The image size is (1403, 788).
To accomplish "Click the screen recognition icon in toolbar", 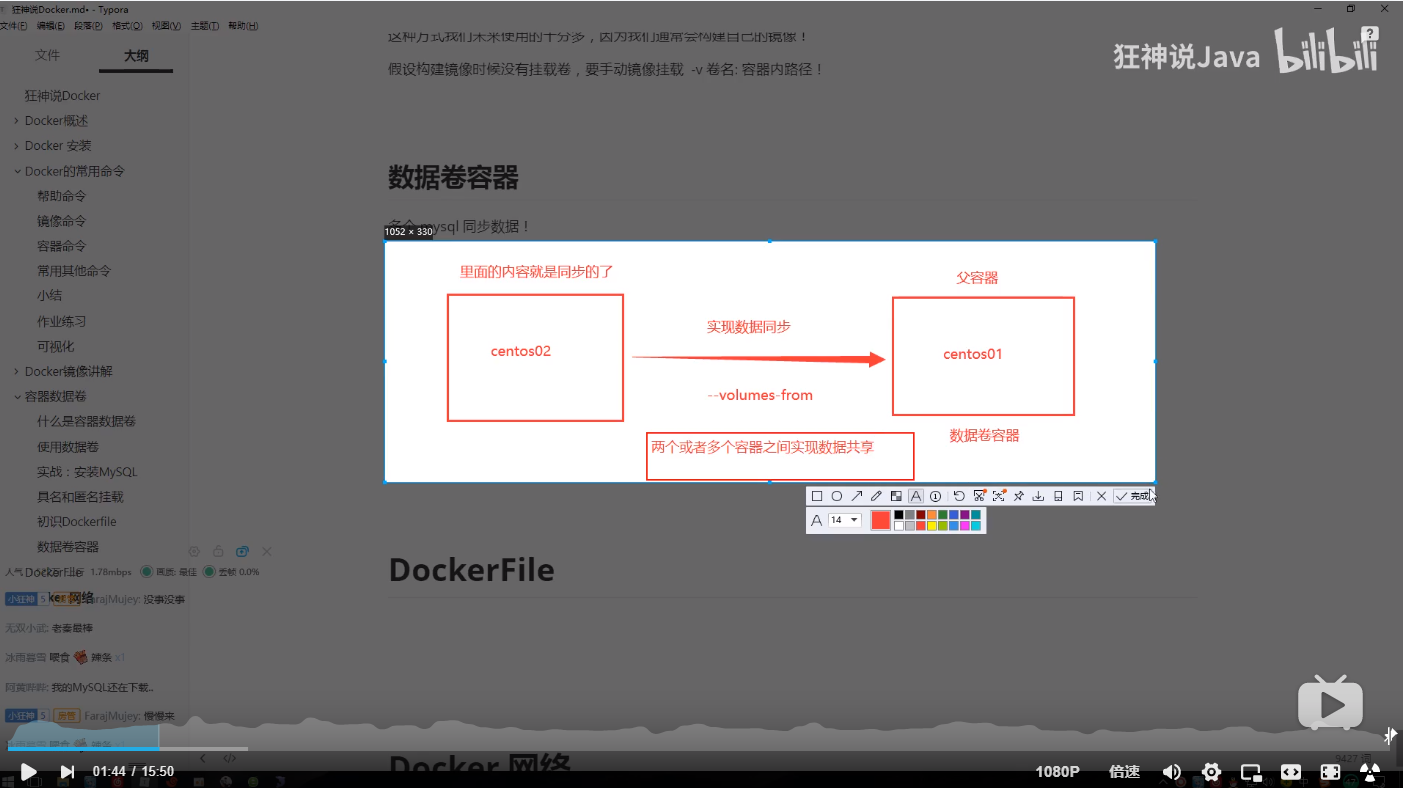I will coord(998,496).
